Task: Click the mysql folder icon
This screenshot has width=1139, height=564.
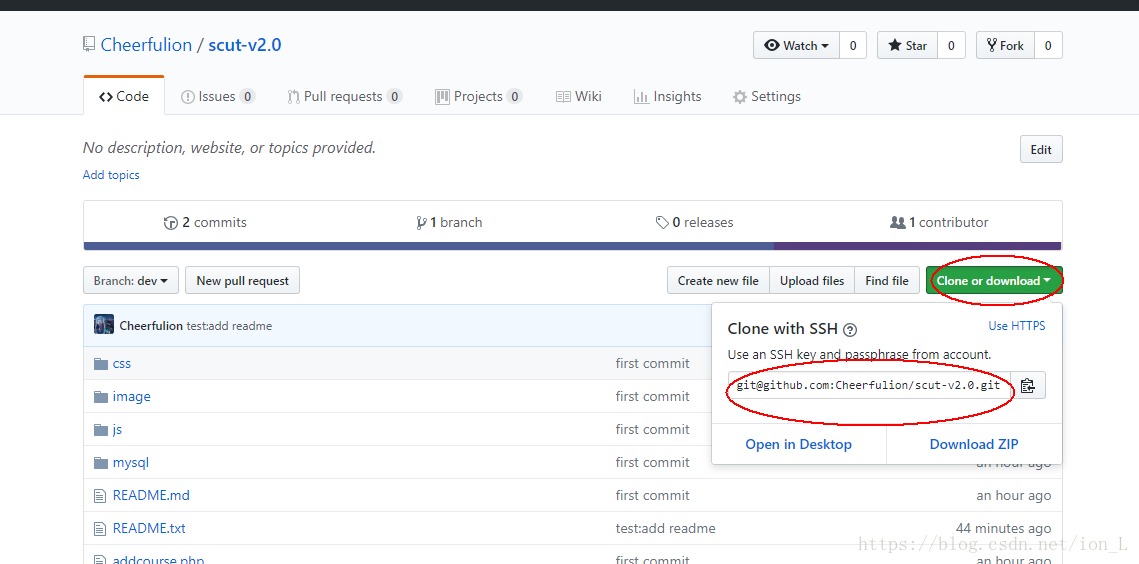Action: pyautogui.click(x=101, y=462)
